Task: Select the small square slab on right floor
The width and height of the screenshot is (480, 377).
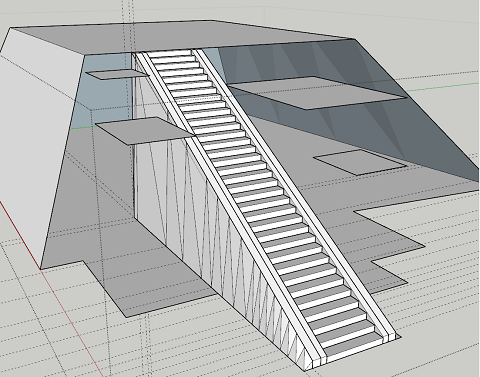Action: tap(360, 162)
